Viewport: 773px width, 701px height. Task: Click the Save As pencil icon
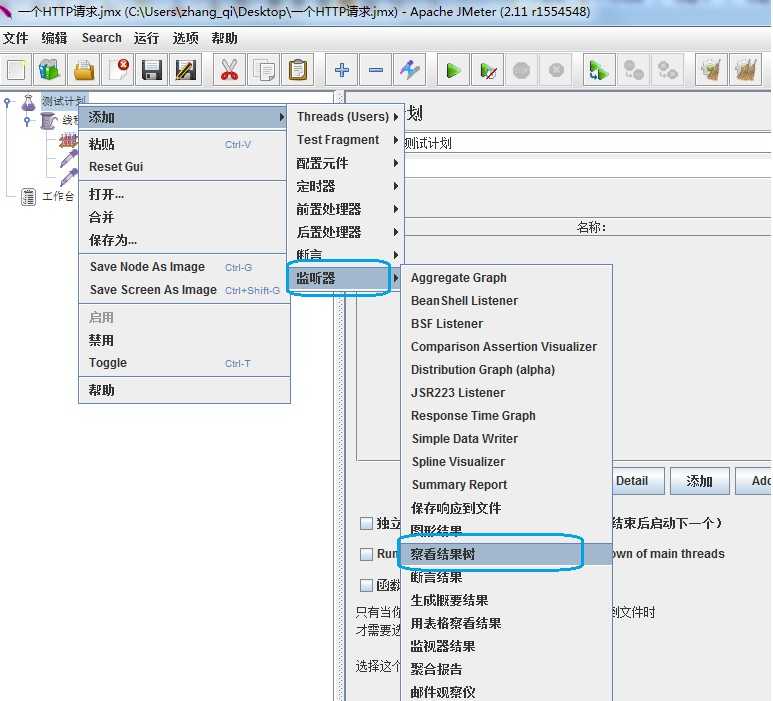pyautogui.click(x=186, y=70)
